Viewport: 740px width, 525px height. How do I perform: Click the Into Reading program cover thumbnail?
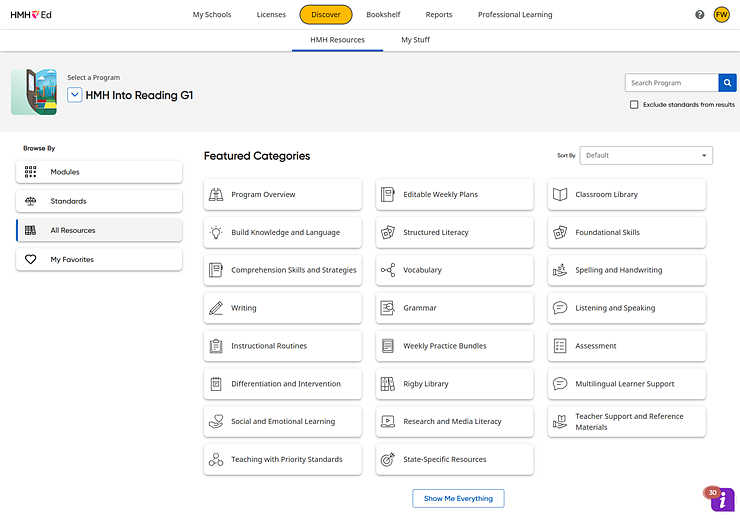coord(34,92)
